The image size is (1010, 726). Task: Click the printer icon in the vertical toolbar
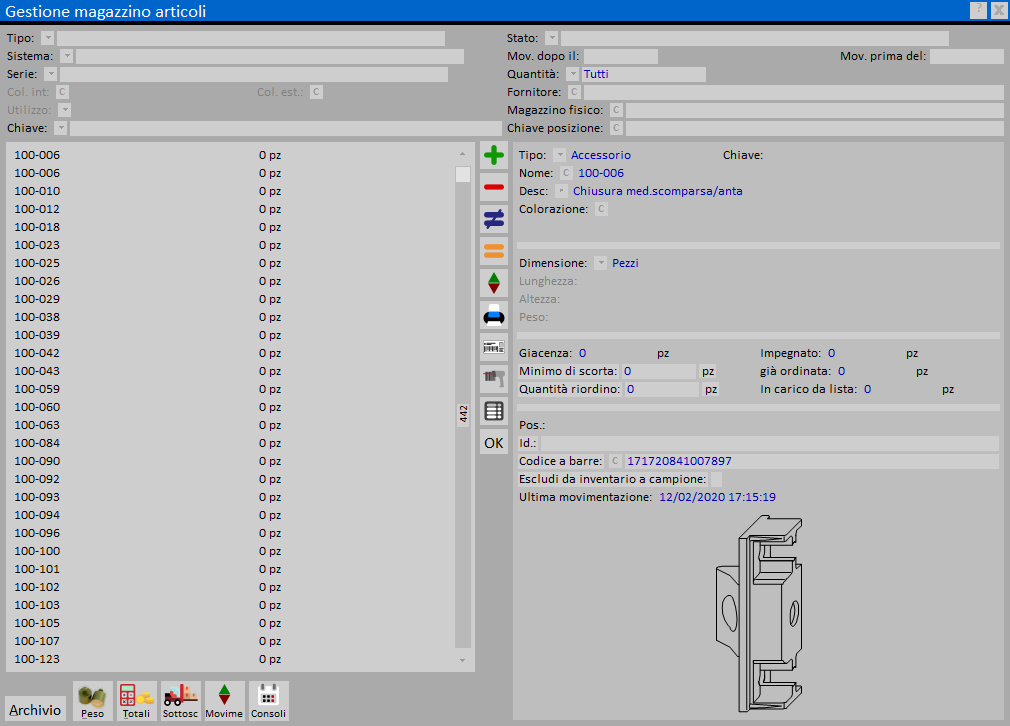click(x=494, y=315)
